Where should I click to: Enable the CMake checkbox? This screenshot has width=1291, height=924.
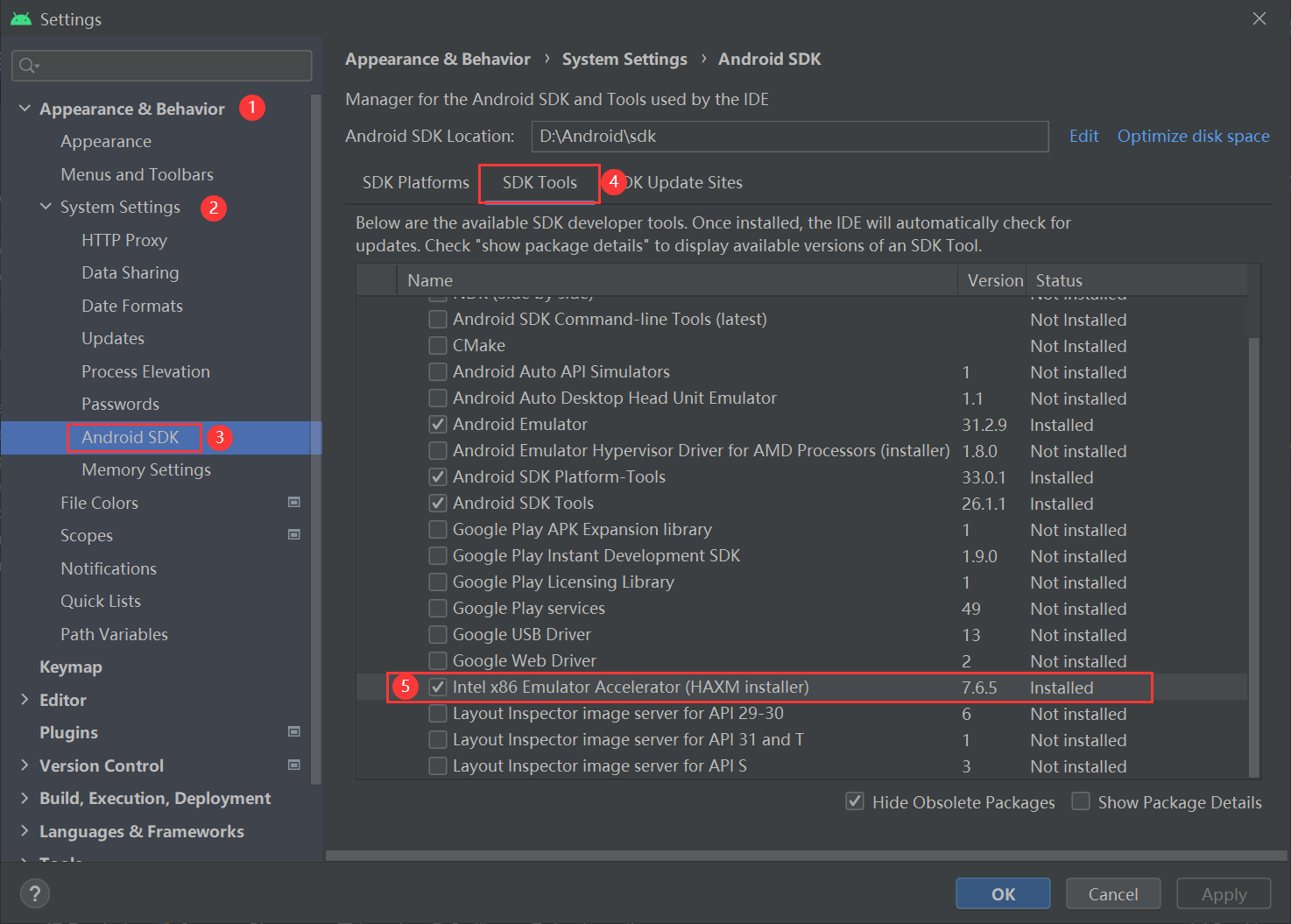[x=438, y=345]
